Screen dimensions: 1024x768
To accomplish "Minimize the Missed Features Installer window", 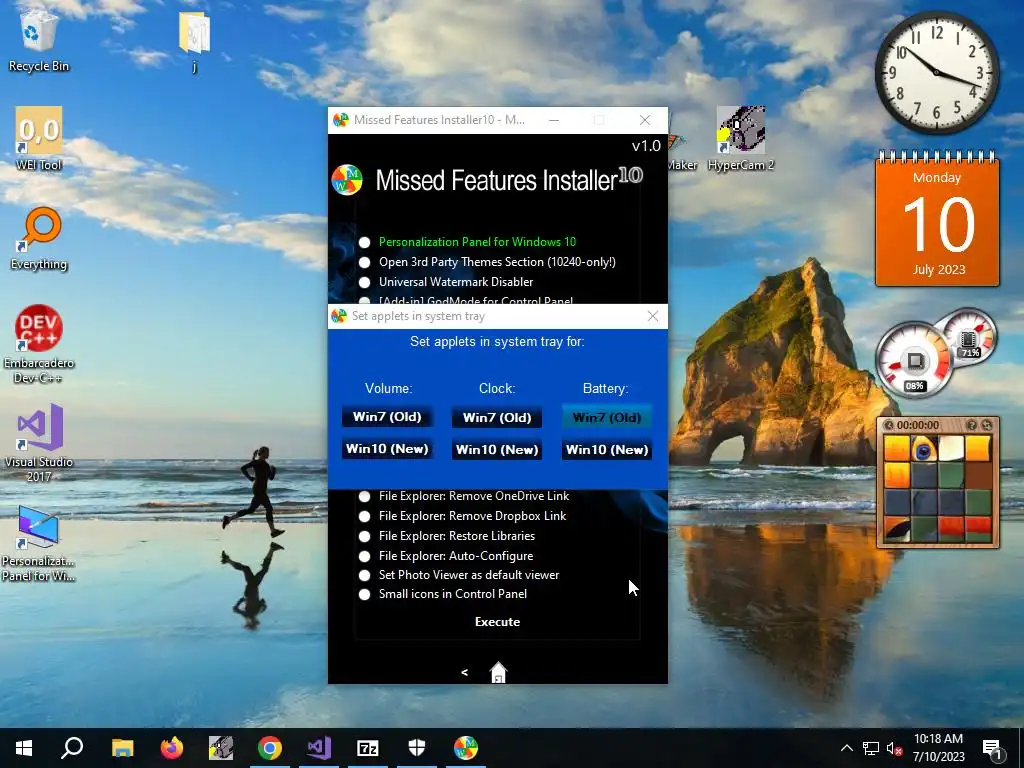I will click(554, 120).
